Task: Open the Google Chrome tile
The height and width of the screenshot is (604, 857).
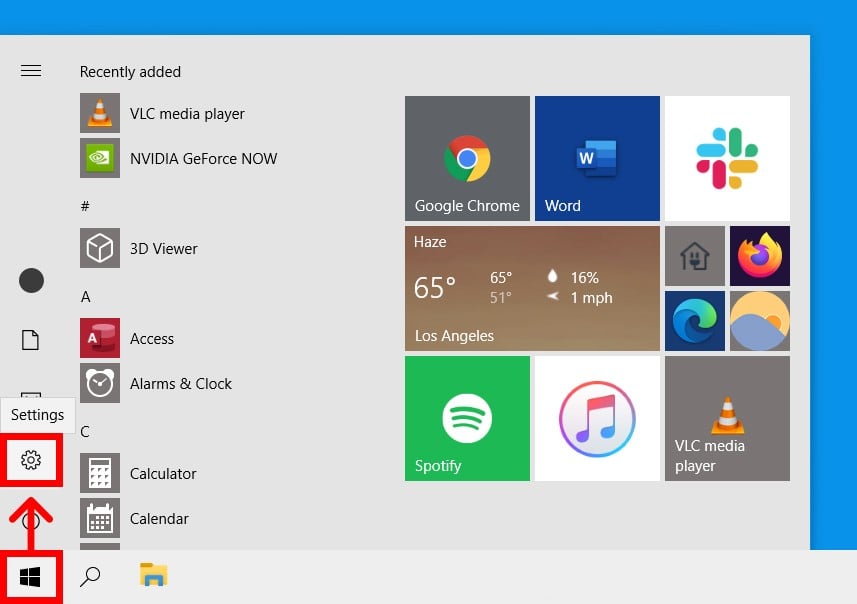Action: point(467,158)
